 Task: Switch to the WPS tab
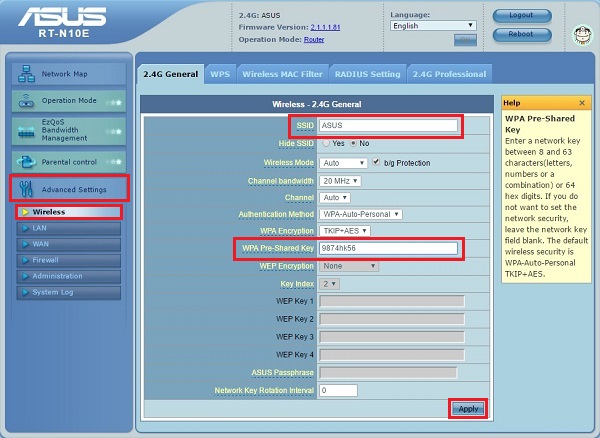pos(220,74)
